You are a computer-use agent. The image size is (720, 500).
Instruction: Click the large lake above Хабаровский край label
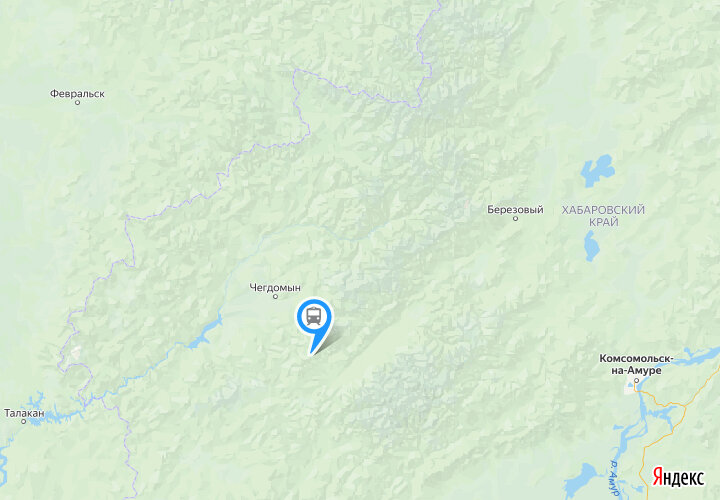597,170
